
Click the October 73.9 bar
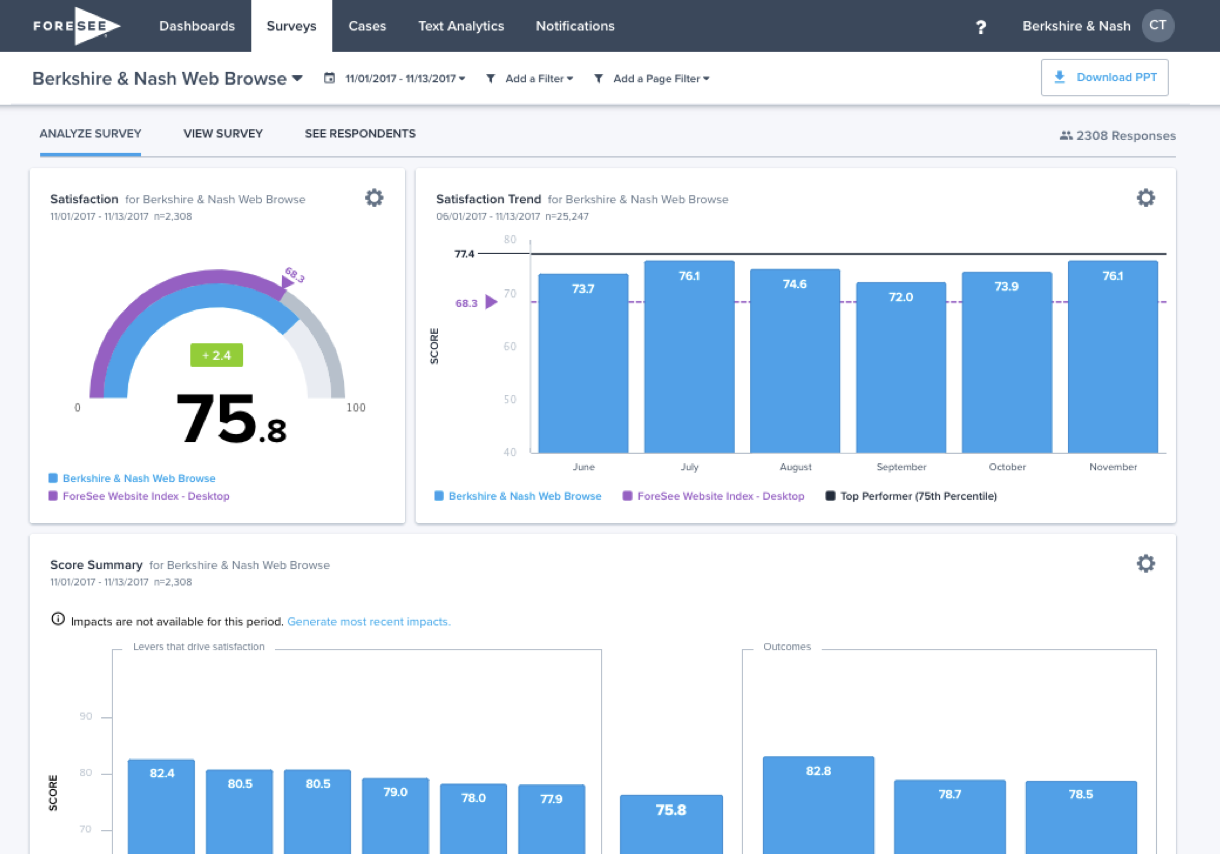point(1007,363)
